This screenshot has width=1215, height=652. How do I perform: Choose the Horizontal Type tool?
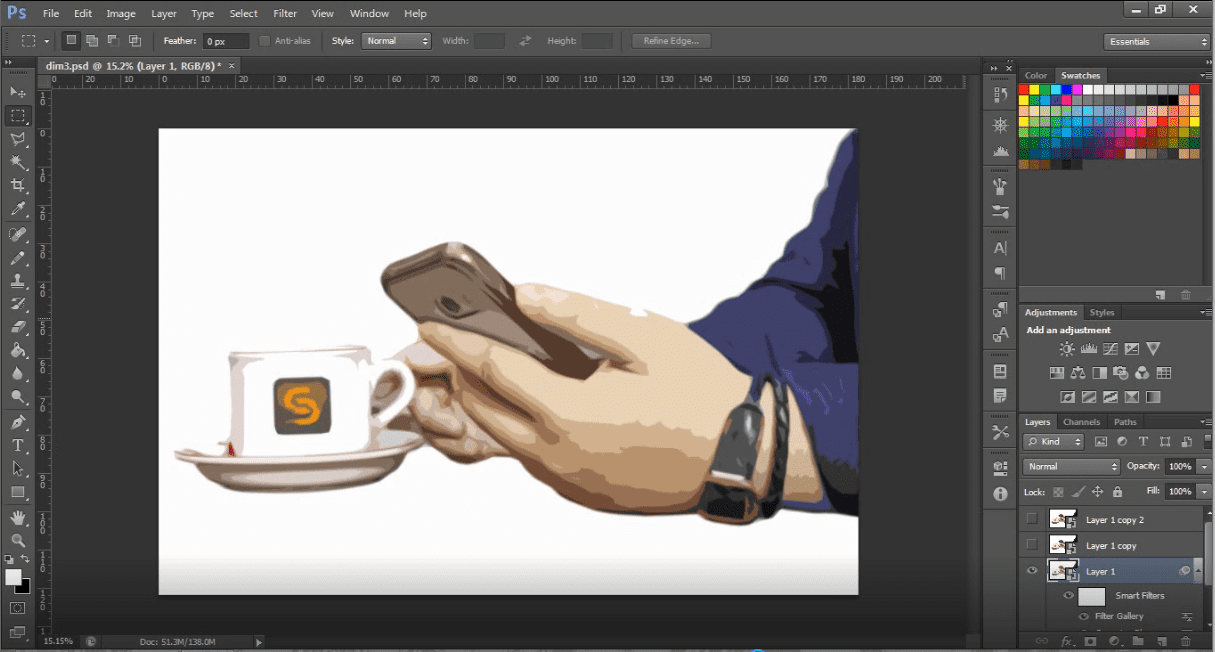tap(18, 445)
